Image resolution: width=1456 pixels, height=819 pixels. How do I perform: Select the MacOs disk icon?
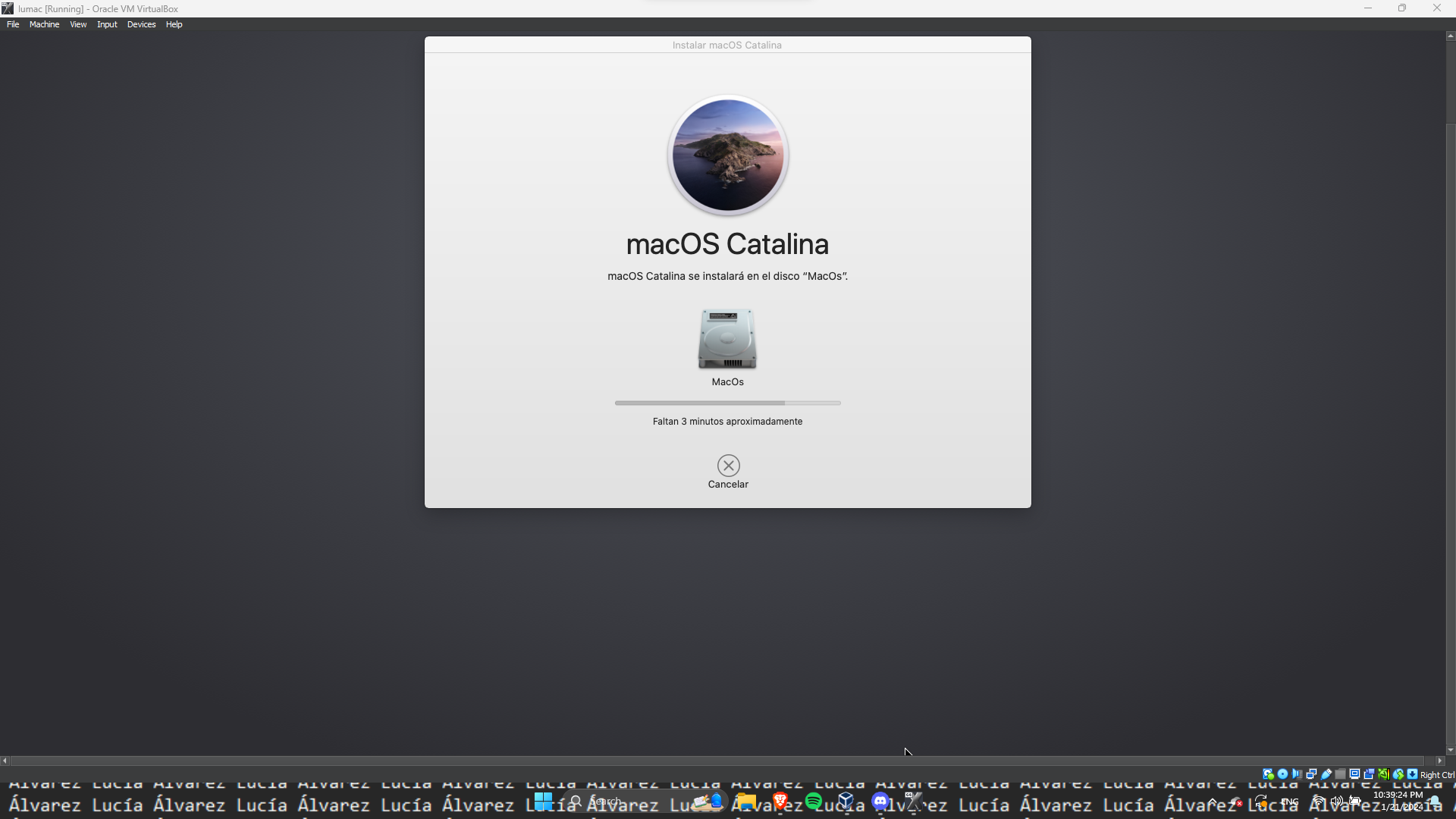coord(727,339)
